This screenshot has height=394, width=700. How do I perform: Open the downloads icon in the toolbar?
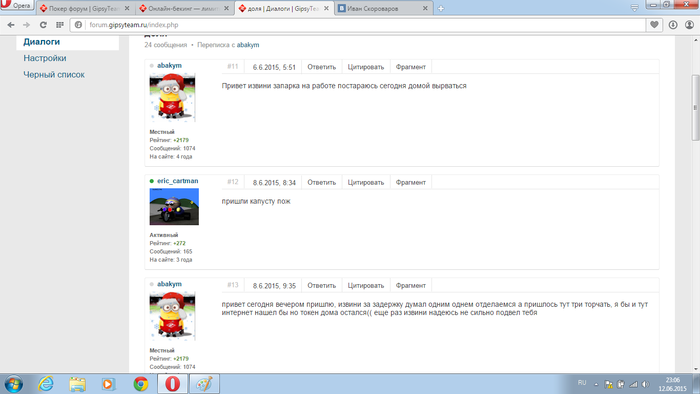[x=673, y=25]
